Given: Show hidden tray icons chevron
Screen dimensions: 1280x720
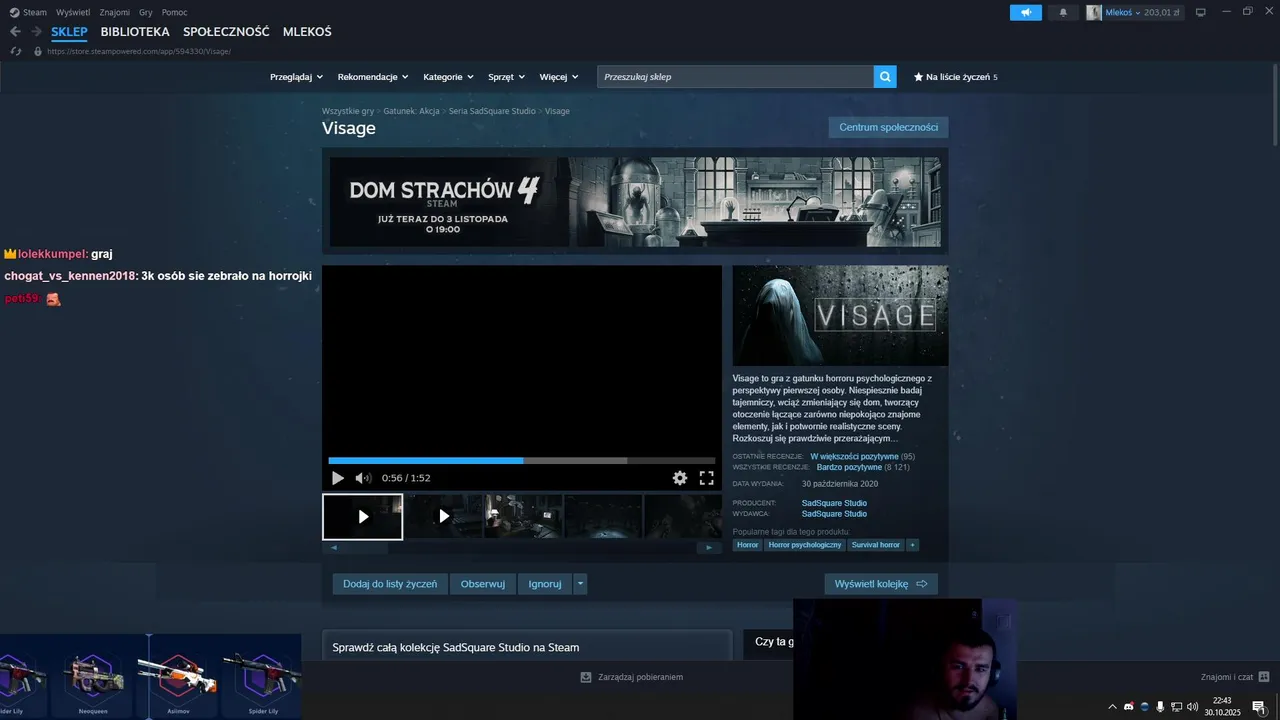Looking at the screenshot, I should [1112, 707].
